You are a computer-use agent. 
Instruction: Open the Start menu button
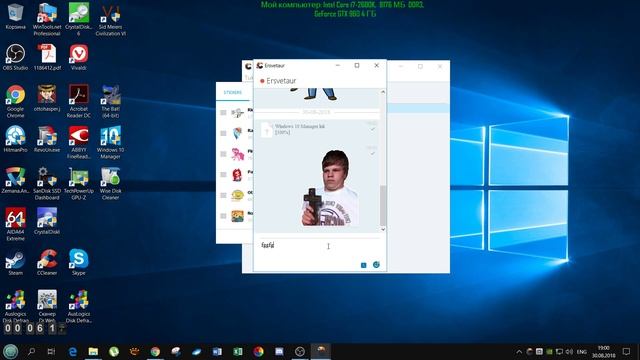11,351
